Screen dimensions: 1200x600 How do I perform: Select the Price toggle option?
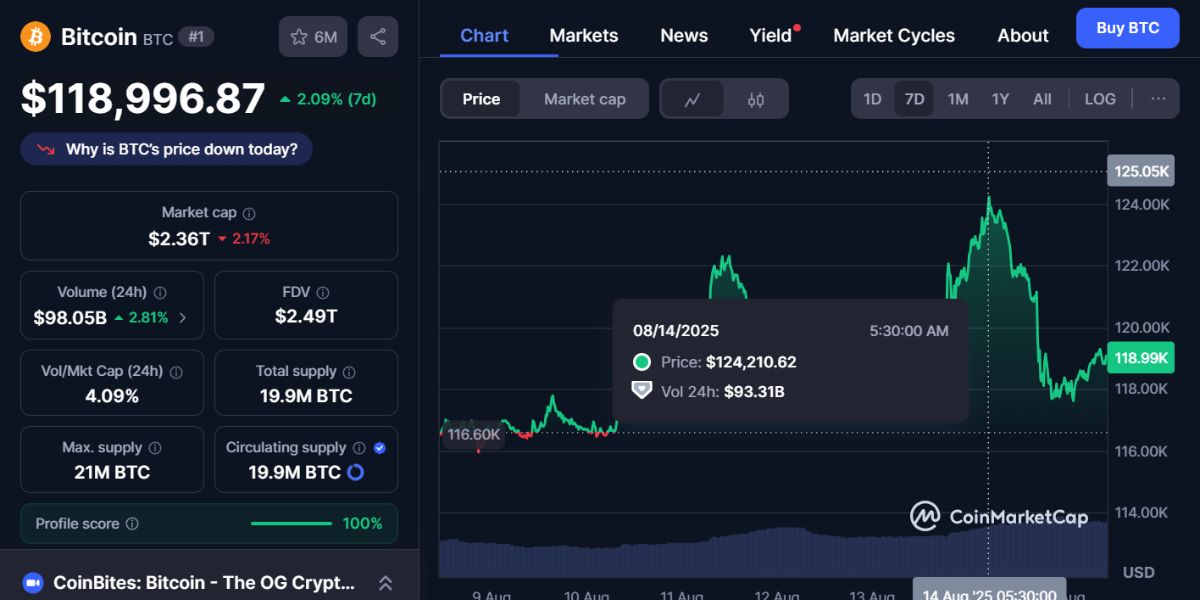pyautogui.click(x=481, y=98)
